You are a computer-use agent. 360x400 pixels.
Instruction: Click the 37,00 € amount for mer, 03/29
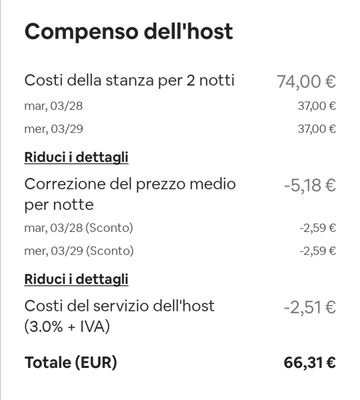[317, 129]
